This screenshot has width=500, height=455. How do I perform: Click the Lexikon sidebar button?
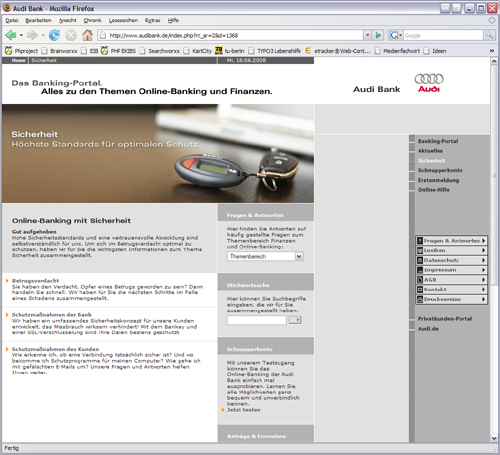(x=452, y=250)
